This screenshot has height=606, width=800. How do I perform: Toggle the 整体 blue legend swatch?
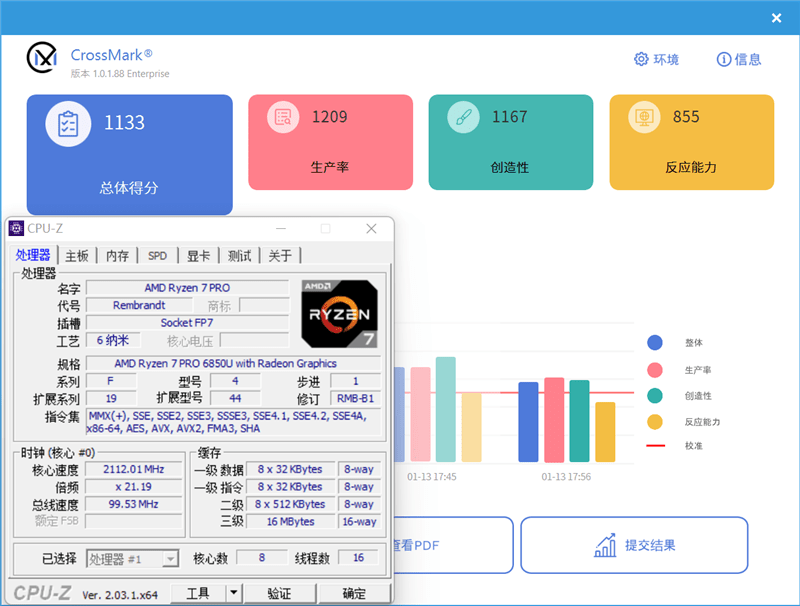point(655,343)
